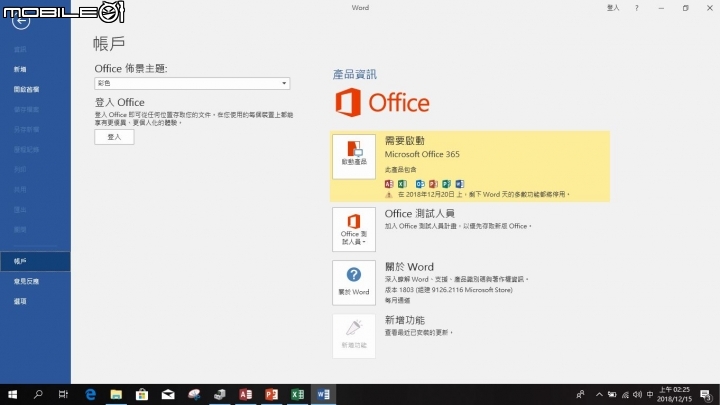Screen dimensions: 720x405
Task: Click the 中 input method indicator
Action: (650, 394)
